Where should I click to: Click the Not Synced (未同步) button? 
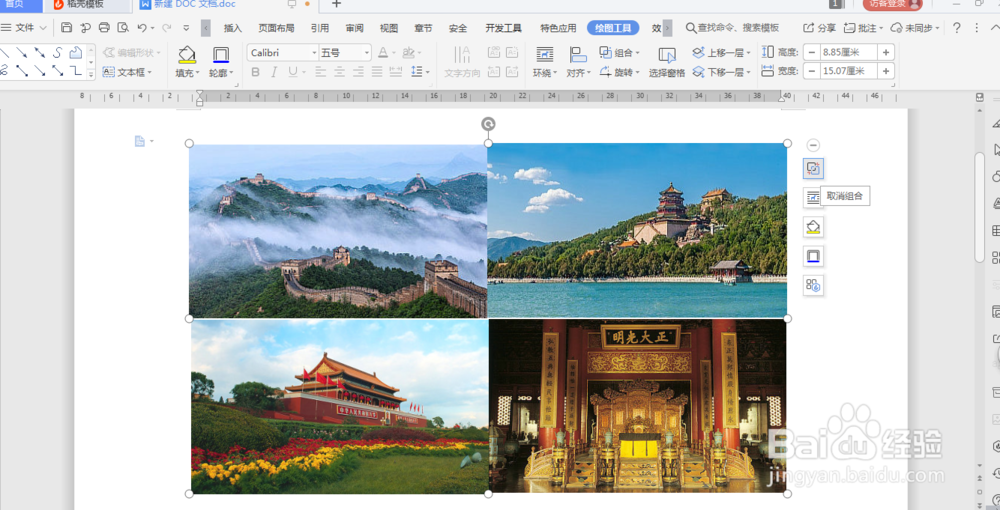click(x=915, y=28)
